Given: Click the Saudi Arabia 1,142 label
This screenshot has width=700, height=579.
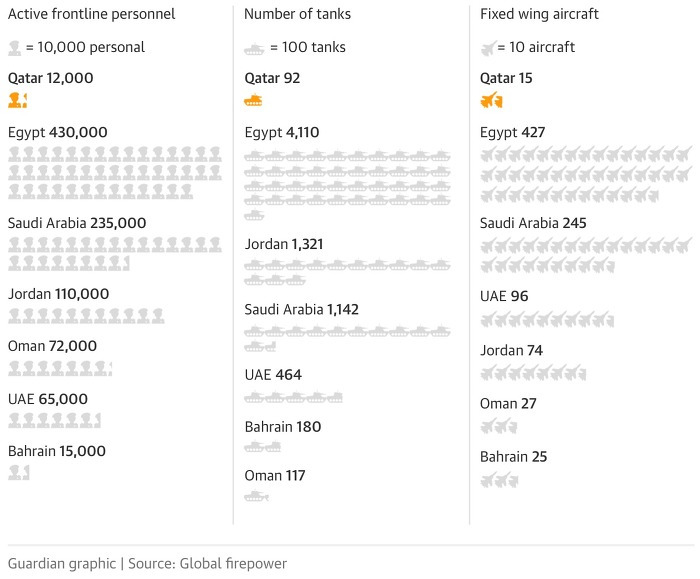Looking at the screenshot, I should click(301, 309).
